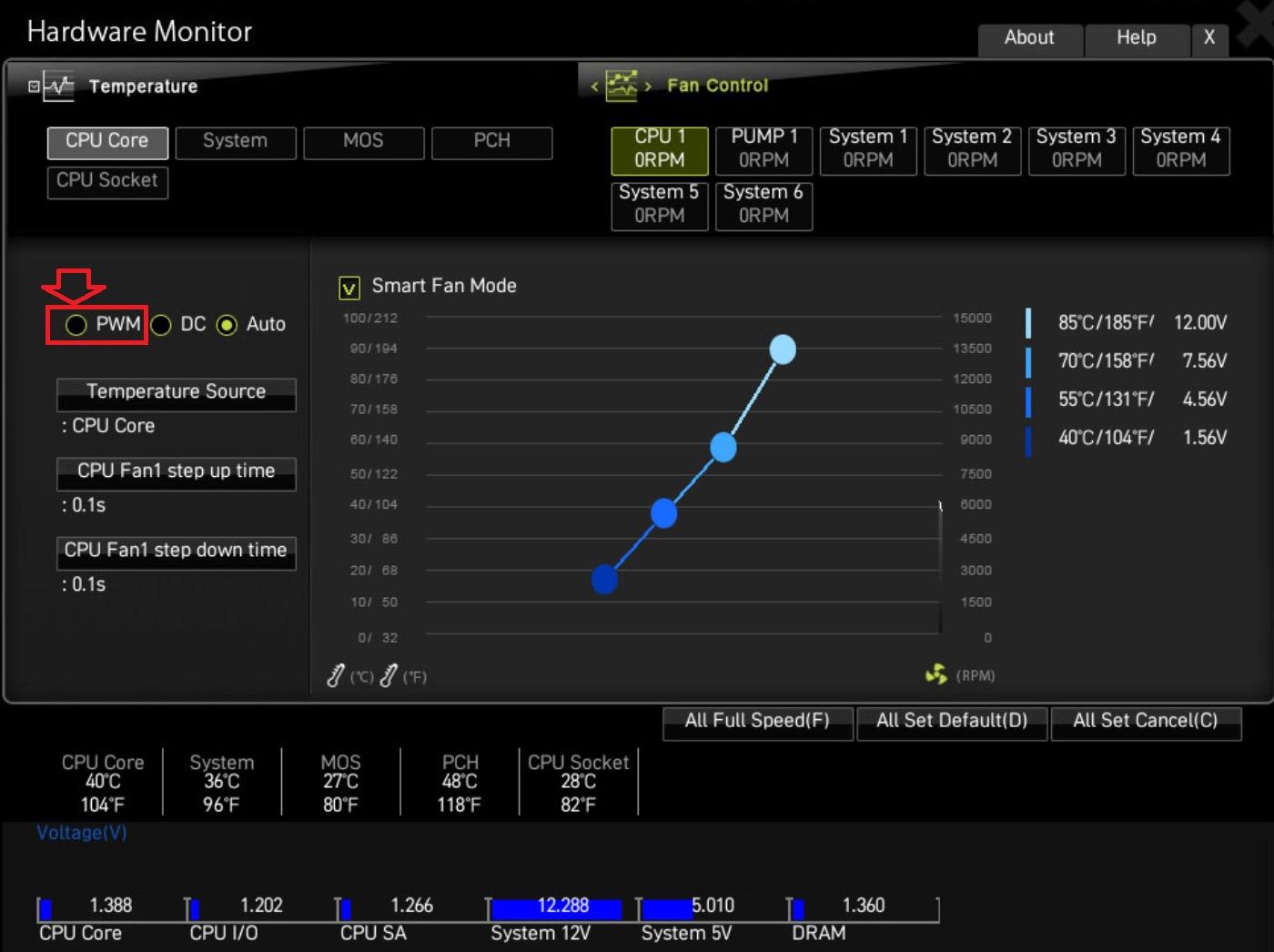Click the 70°C/158°F 7.56V legend entry
The image size is (1274, 952).
point(1127,361)
